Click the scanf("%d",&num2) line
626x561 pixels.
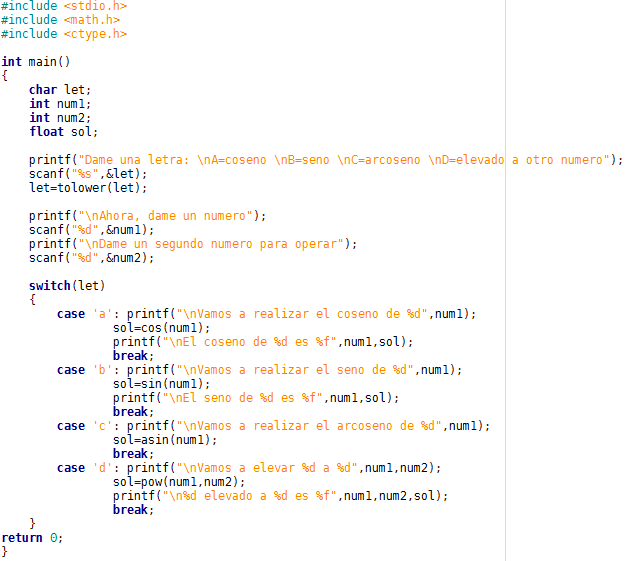coord(91,258)
